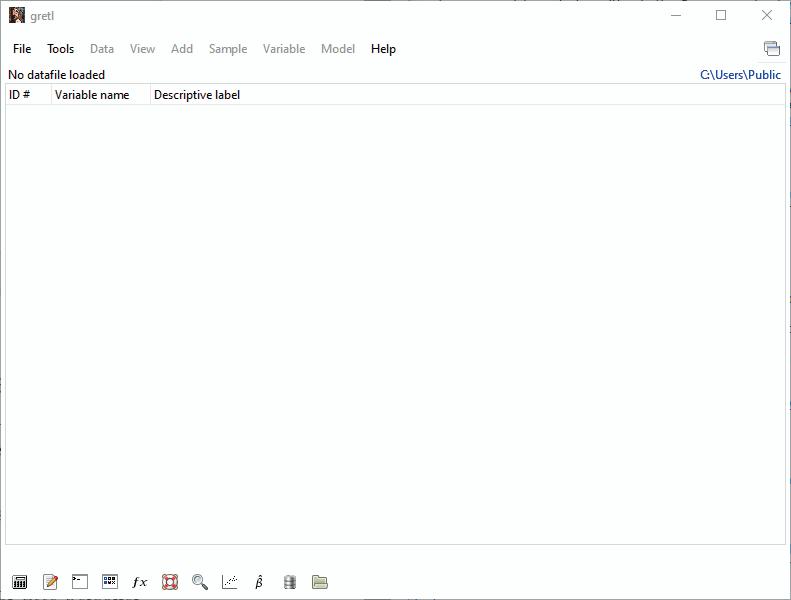The height and width of the screenshot is (600, 791).
Task: Open function packages fx icon
Action: point(140,582)
